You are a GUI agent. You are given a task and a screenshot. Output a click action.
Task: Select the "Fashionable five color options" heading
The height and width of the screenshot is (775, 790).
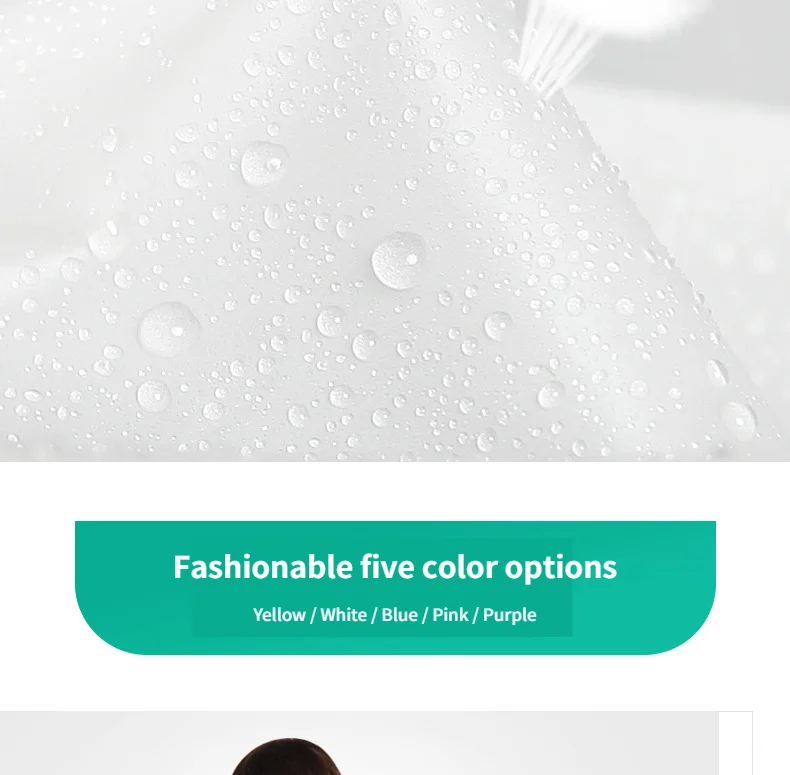pyautogui.click(x=395, y=567)
